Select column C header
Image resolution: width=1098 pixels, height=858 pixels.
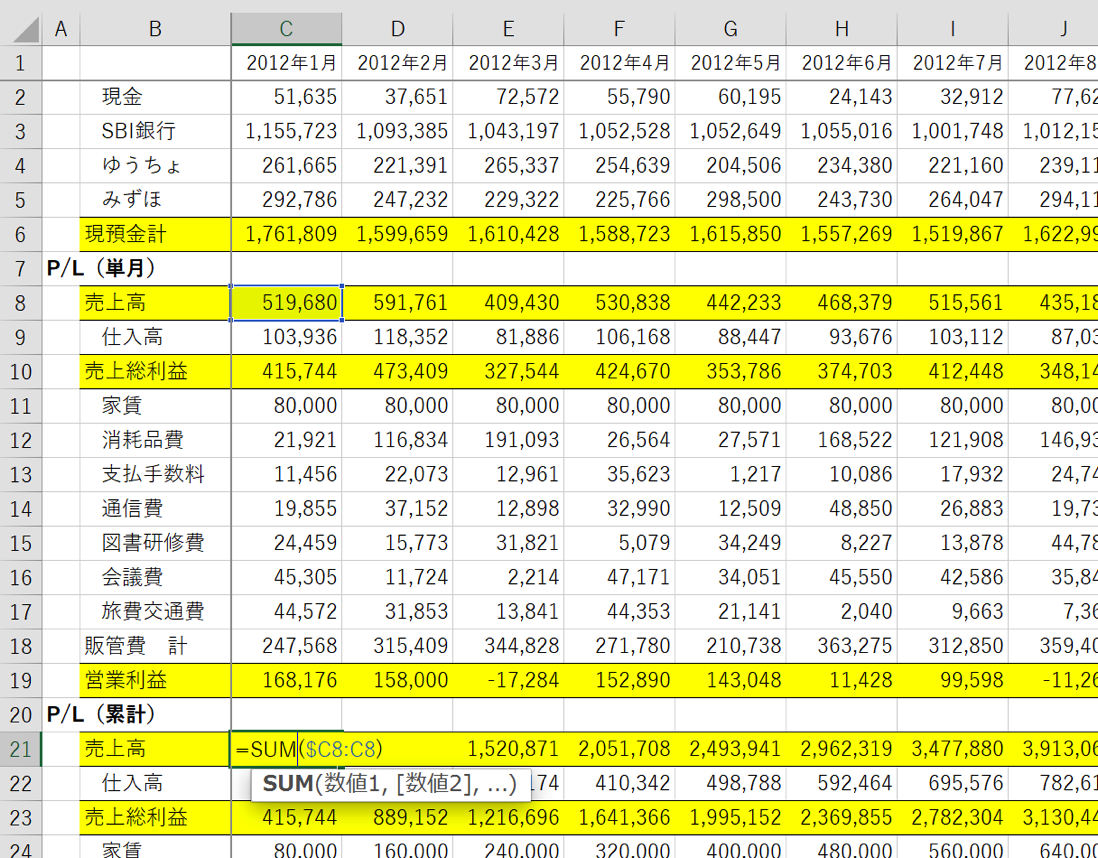click(286, 28)
